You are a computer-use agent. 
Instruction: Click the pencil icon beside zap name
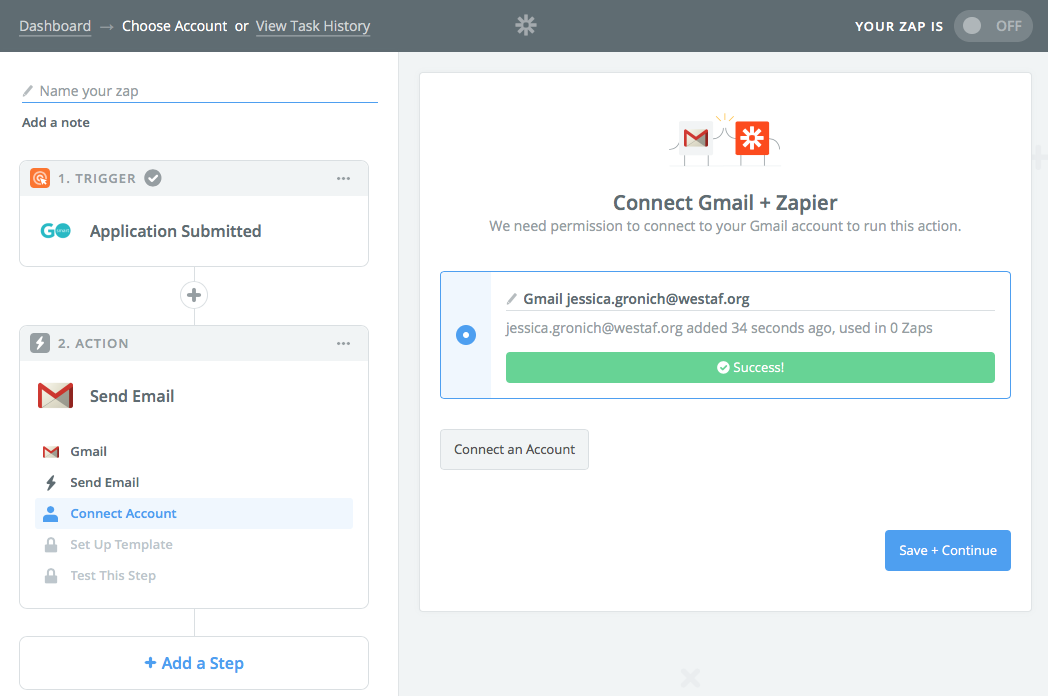coord(27,91)
